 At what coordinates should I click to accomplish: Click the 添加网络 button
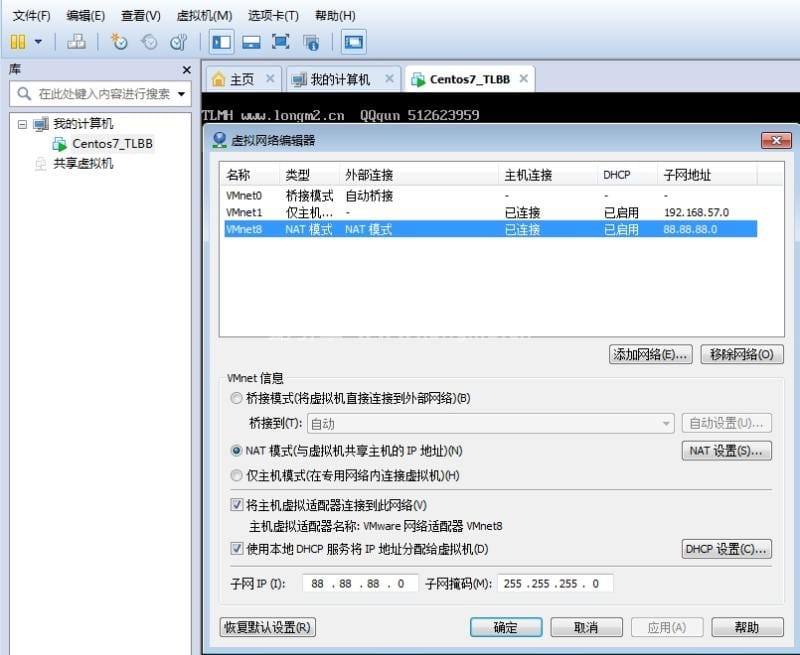[x=650, y=354]
